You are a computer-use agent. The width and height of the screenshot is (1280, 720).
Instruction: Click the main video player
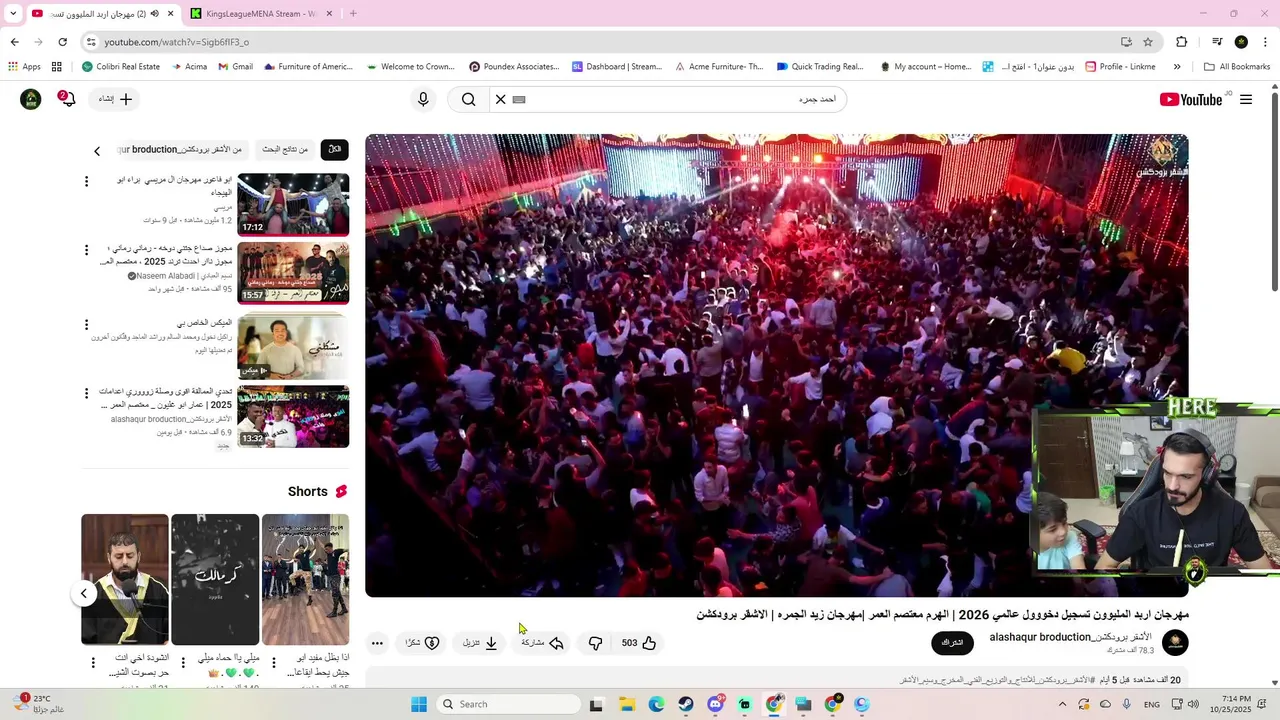(x=776, y=366)
